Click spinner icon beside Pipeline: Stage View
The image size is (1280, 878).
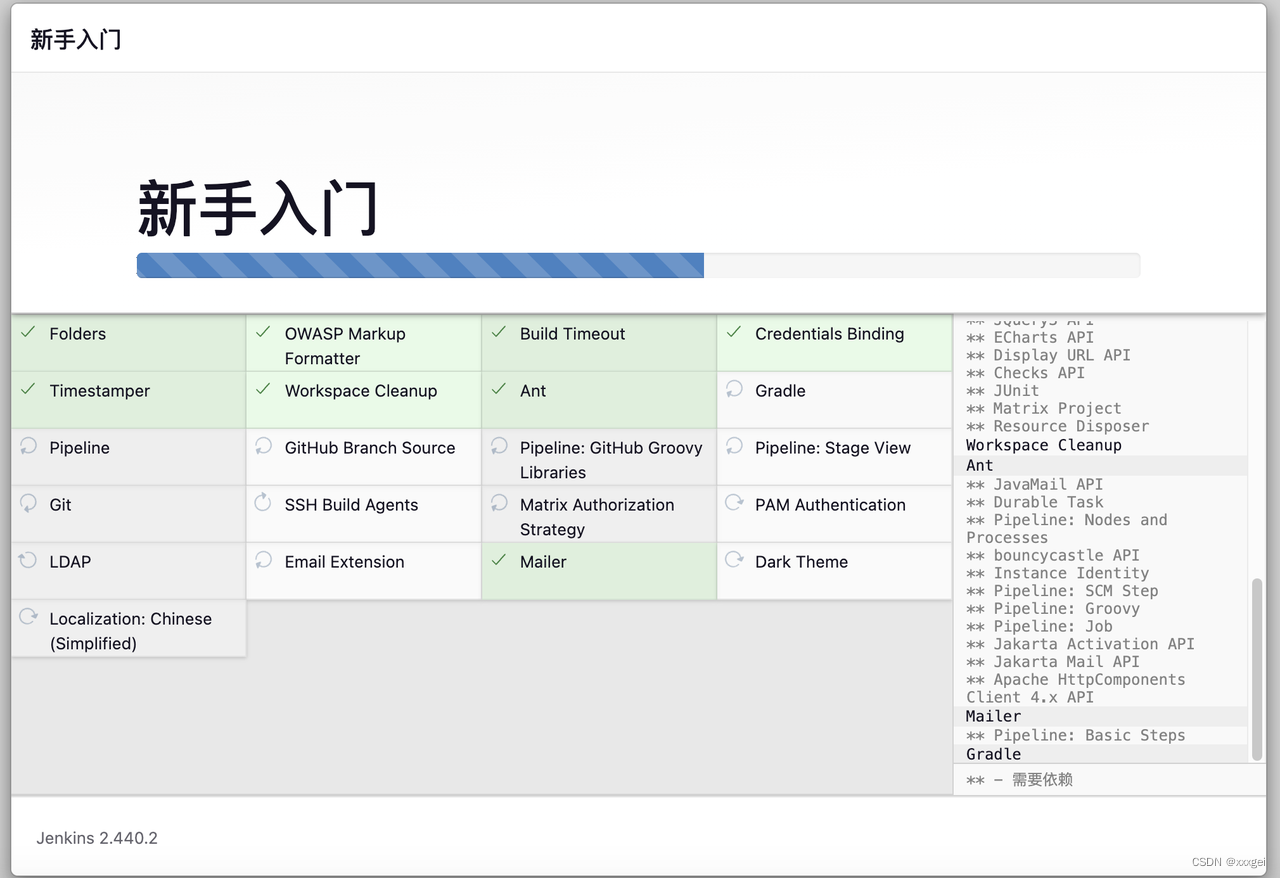pos(734,445)
